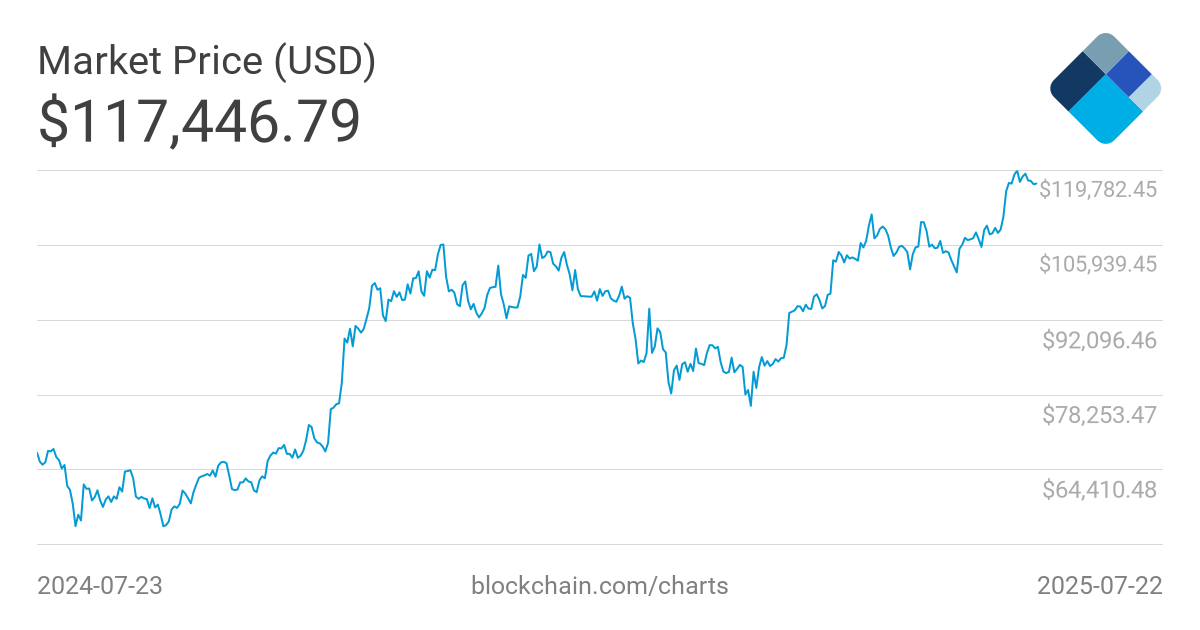Click the pale blue diamond on logo's right edge

tap(1149, 91)
